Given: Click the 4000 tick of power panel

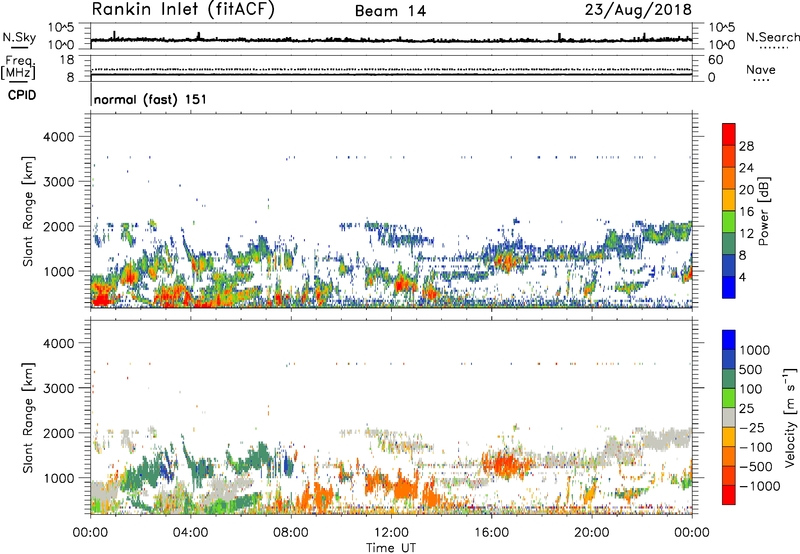Looking at the screenshot, I should point(60,137).
